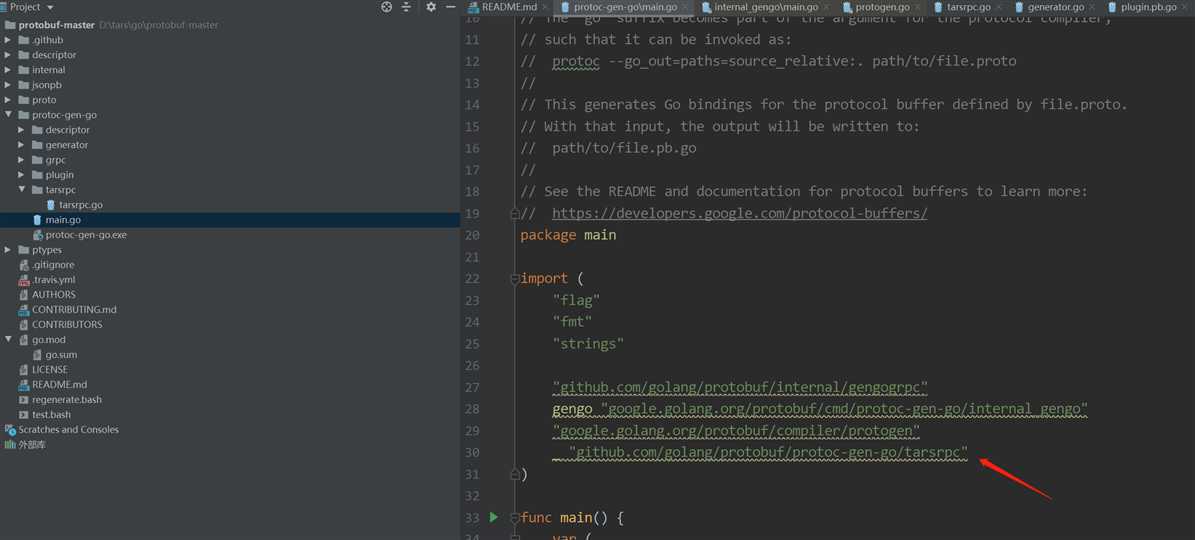Switch to the protogen.go tab

[x=883, y=7]
